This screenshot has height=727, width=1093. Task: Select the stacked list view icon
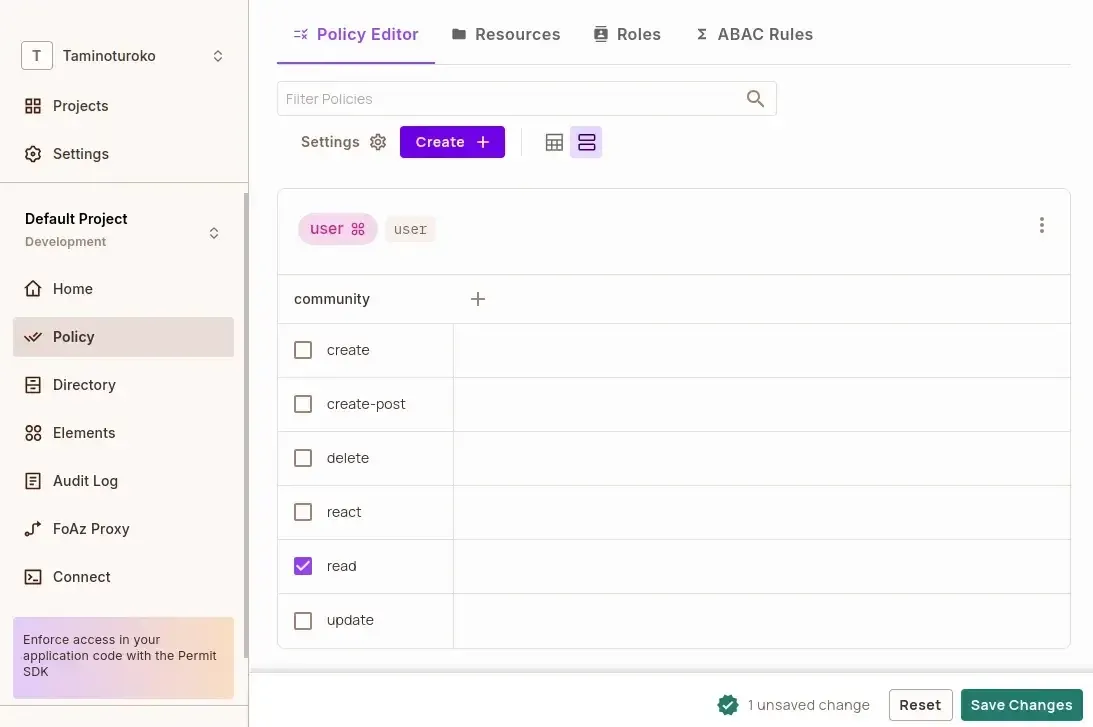[x=587, y=142]
